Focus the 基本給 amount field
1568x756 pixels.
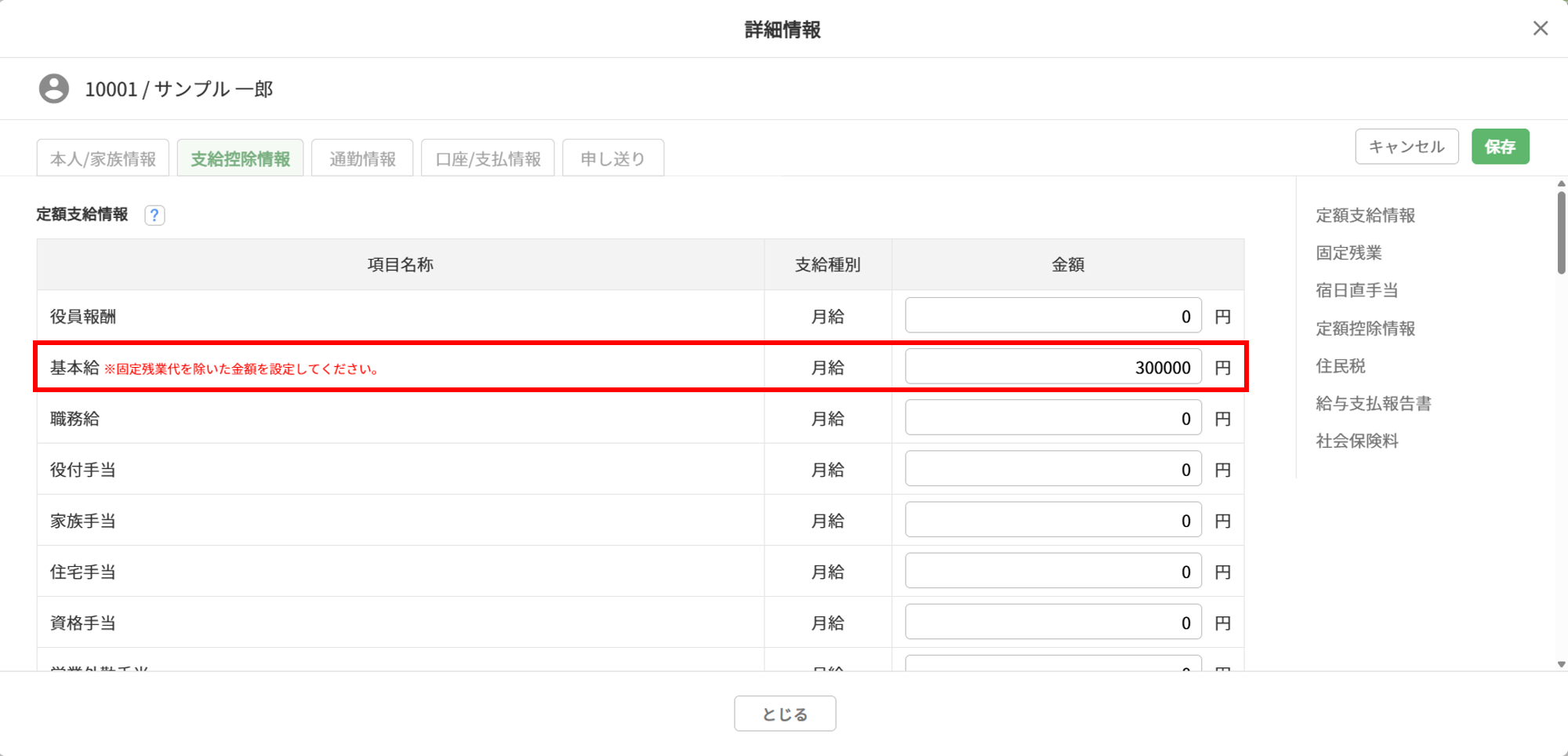click(x=1052, y=367)
